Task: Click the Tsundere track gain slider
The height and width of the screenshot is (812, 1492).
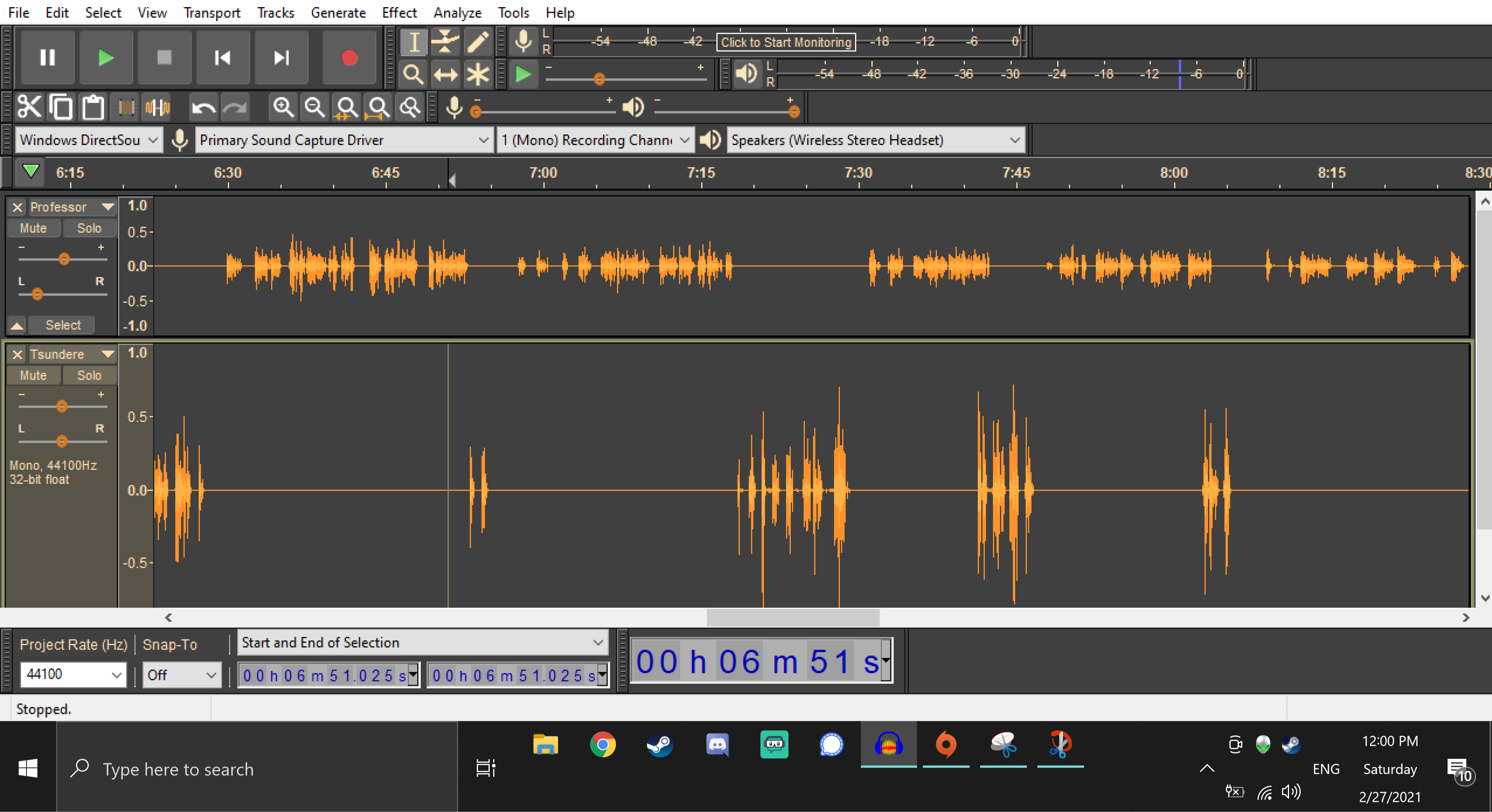Action: [62, 407]
